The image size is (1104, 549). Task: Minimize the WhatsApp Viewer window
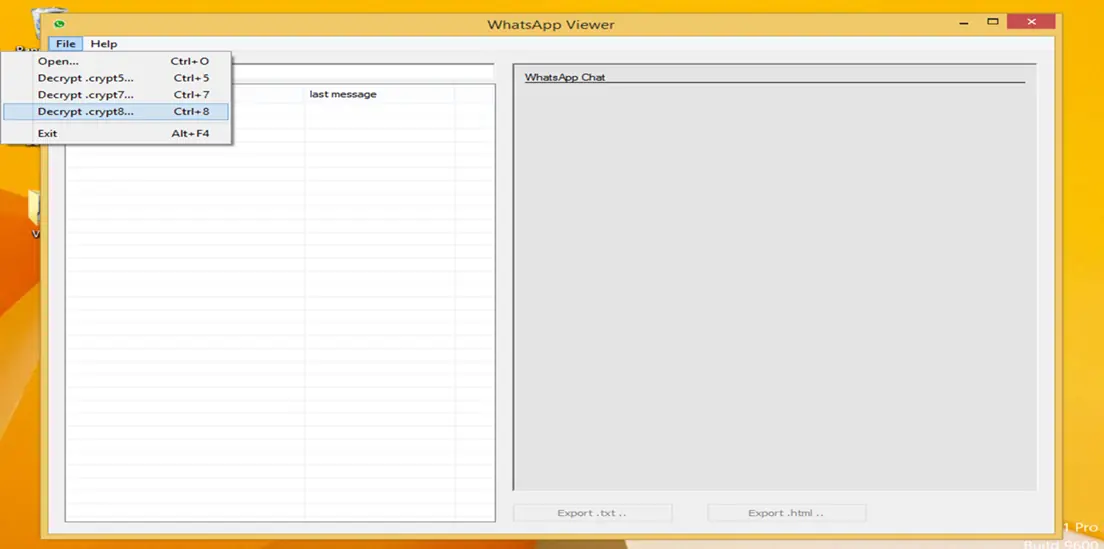(x=963, y=23)
